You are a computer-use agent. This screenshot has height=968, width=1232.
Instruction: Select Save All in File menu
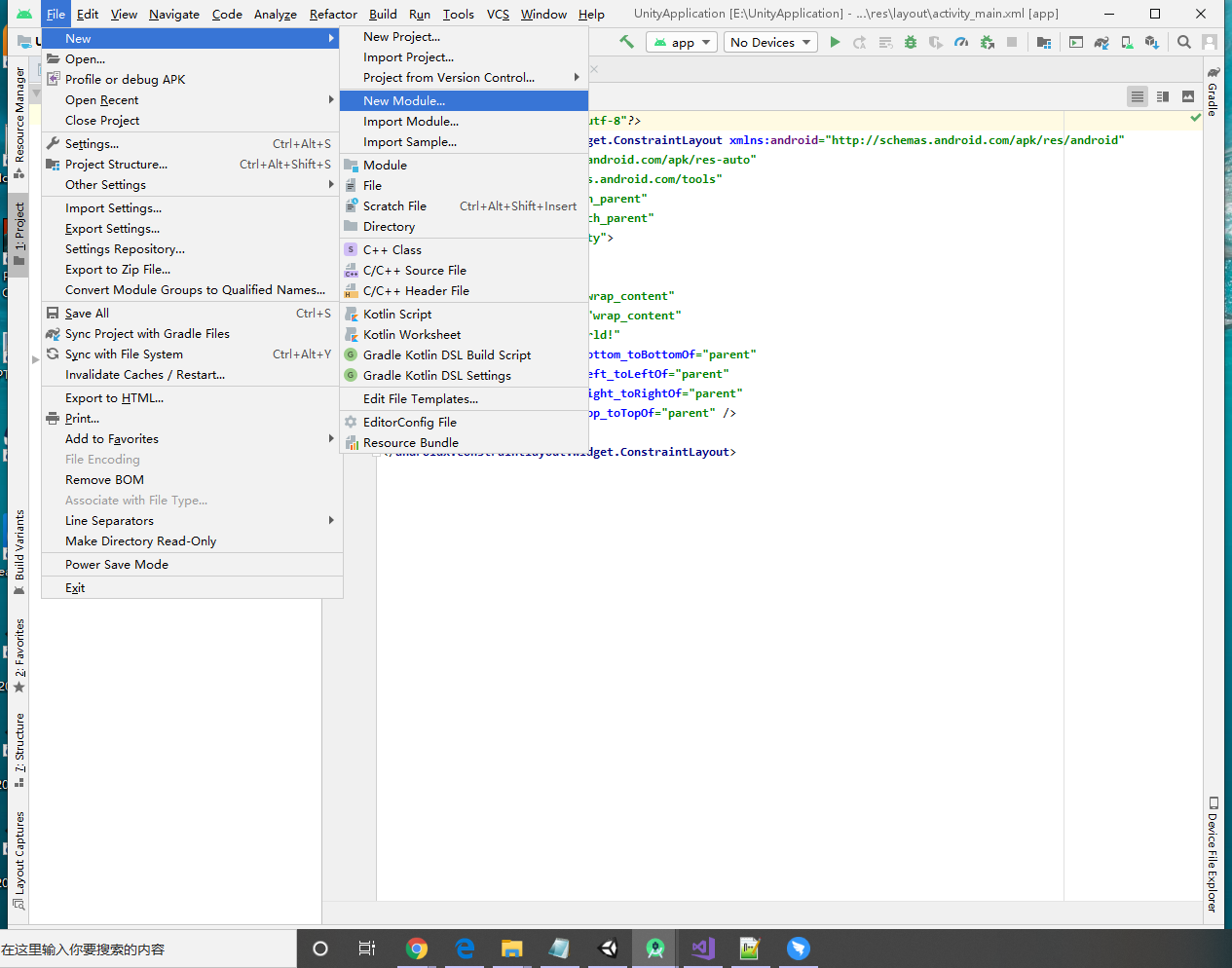(x=192, y=313)
